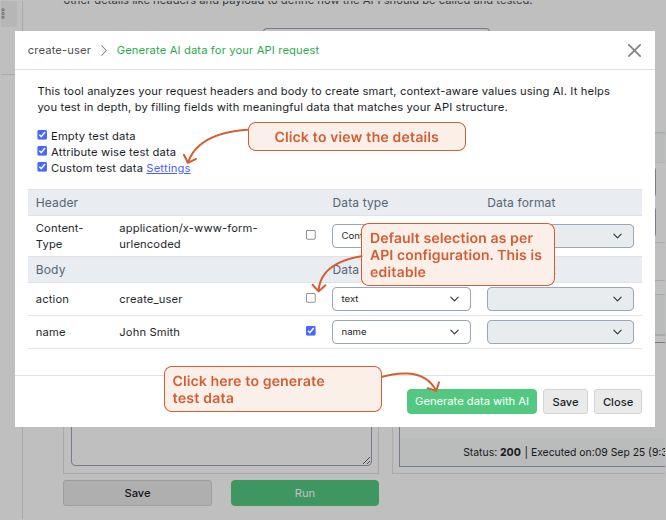666x520 pixels.
Task: Close the dialog using the X icon
Action: pos(634,50)
